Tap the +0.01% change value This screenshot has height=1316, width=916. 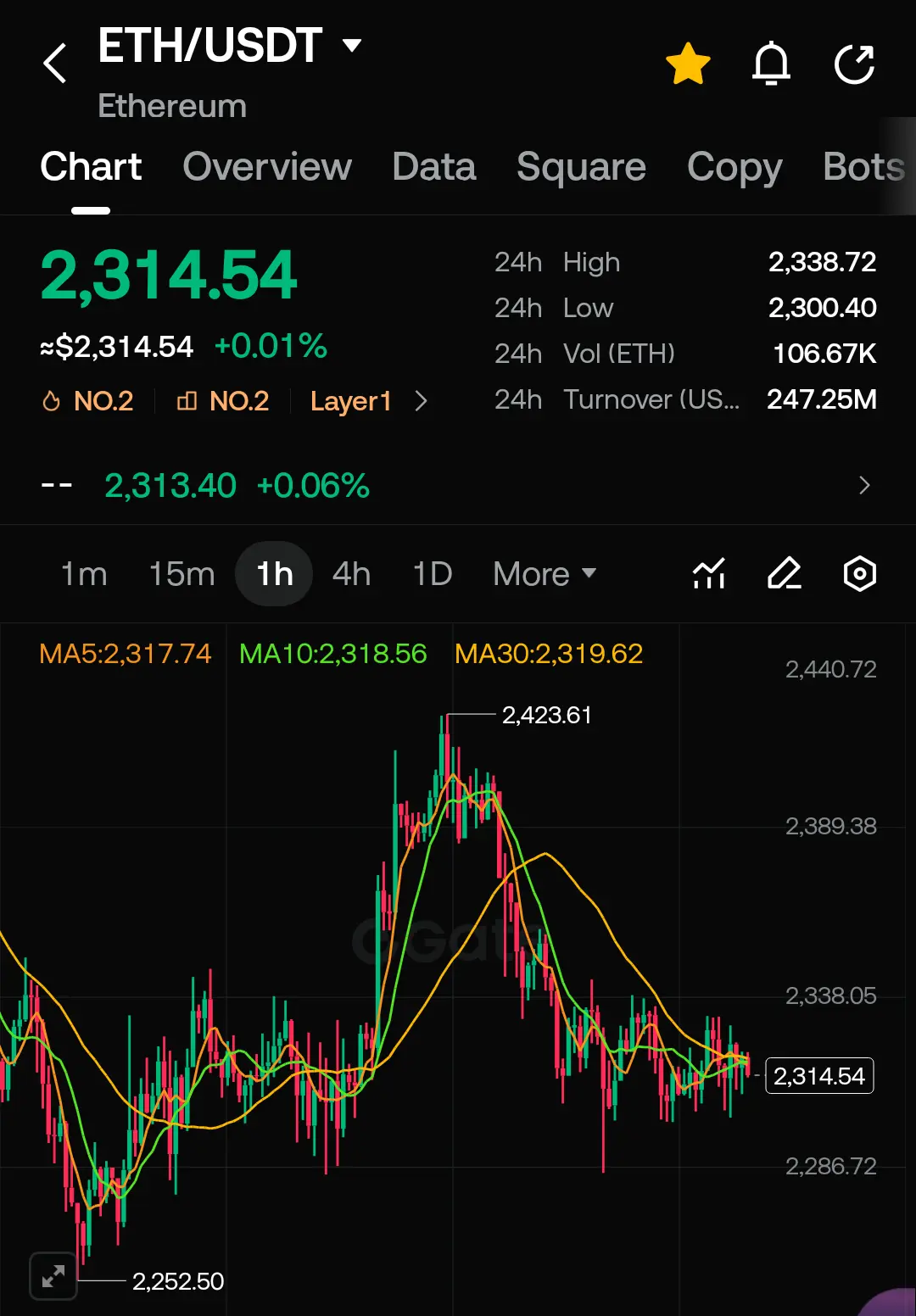point(271,346)
